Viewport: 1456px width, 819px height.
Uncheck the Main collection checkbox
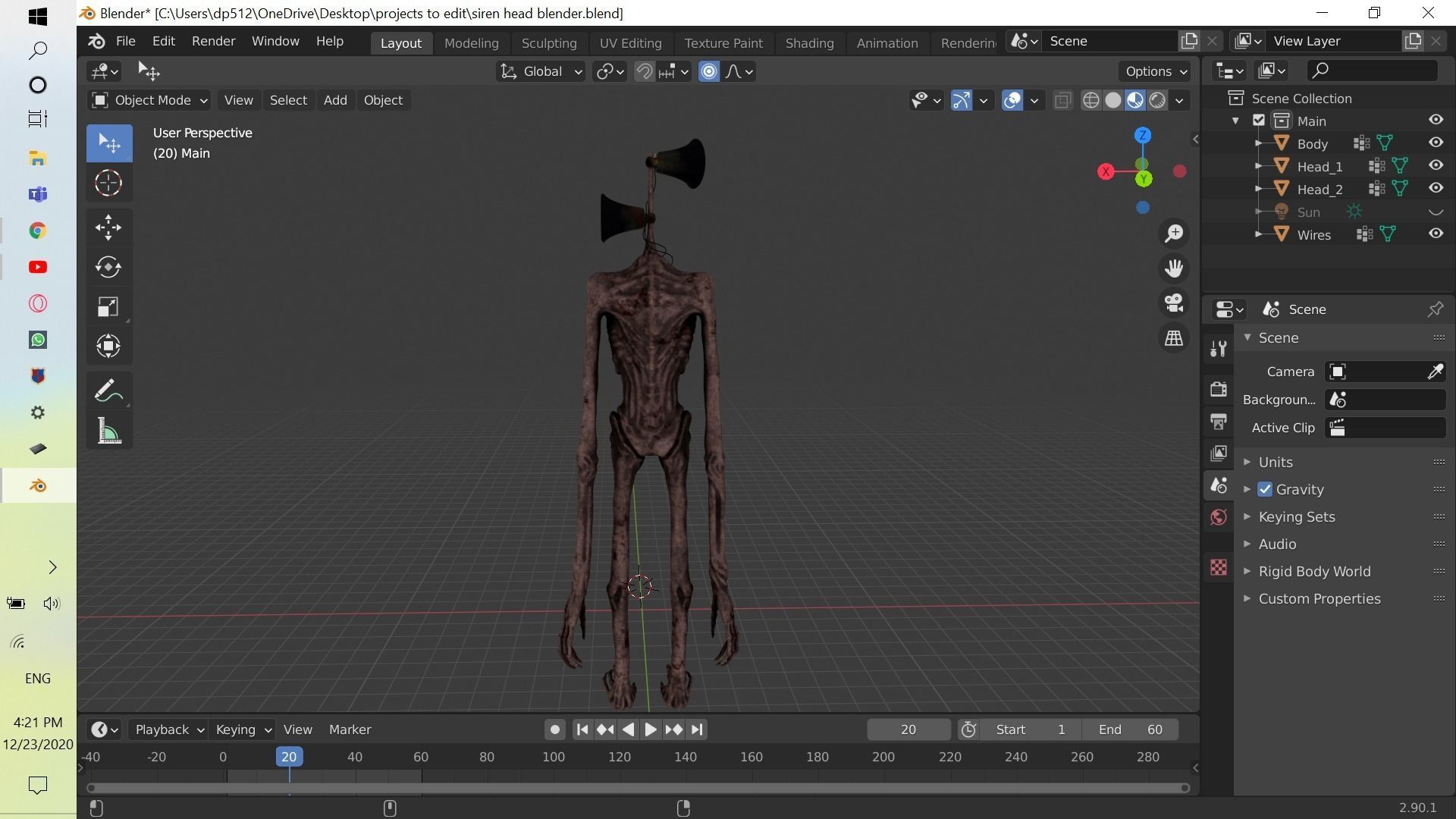point(1259,121)
